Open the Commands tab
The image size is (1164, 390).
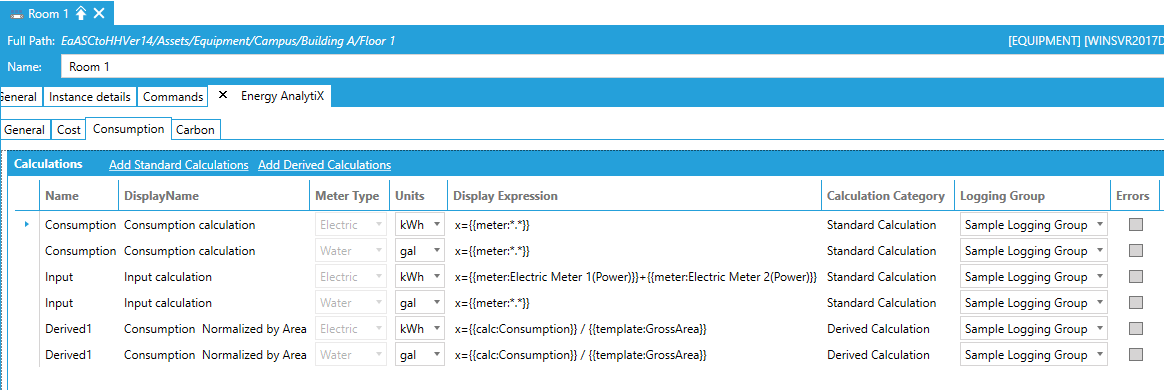[173, 97]
